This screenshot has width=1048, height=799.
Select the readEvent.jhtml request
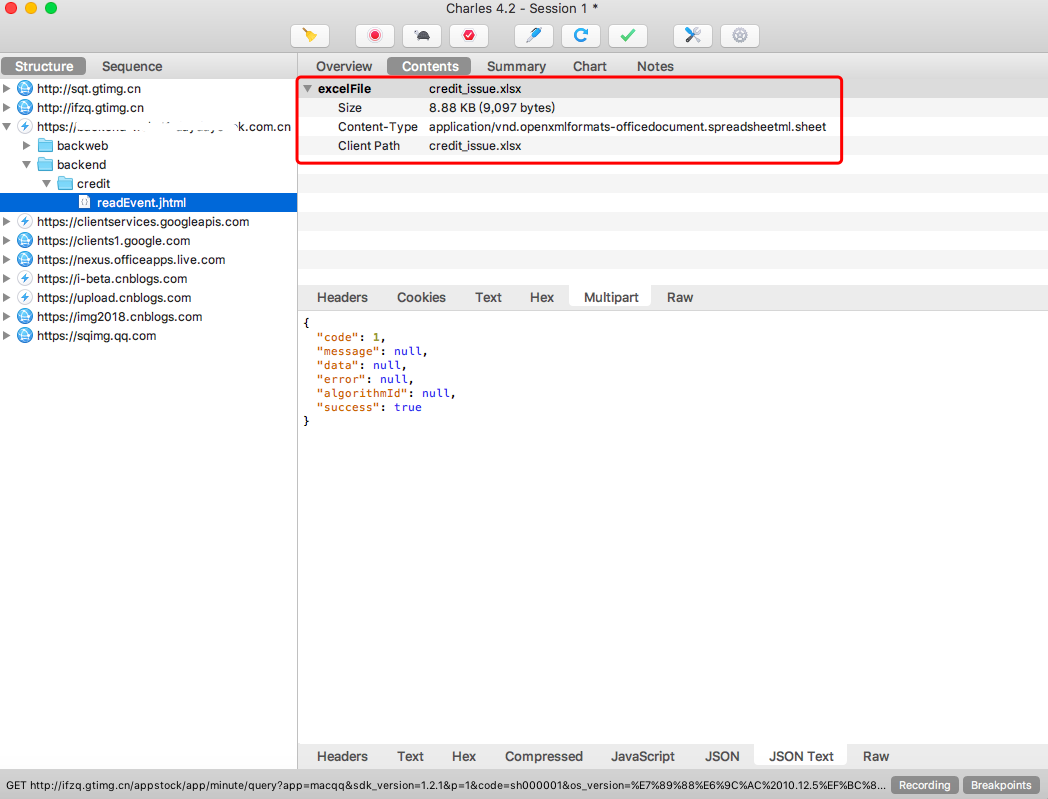148,203
